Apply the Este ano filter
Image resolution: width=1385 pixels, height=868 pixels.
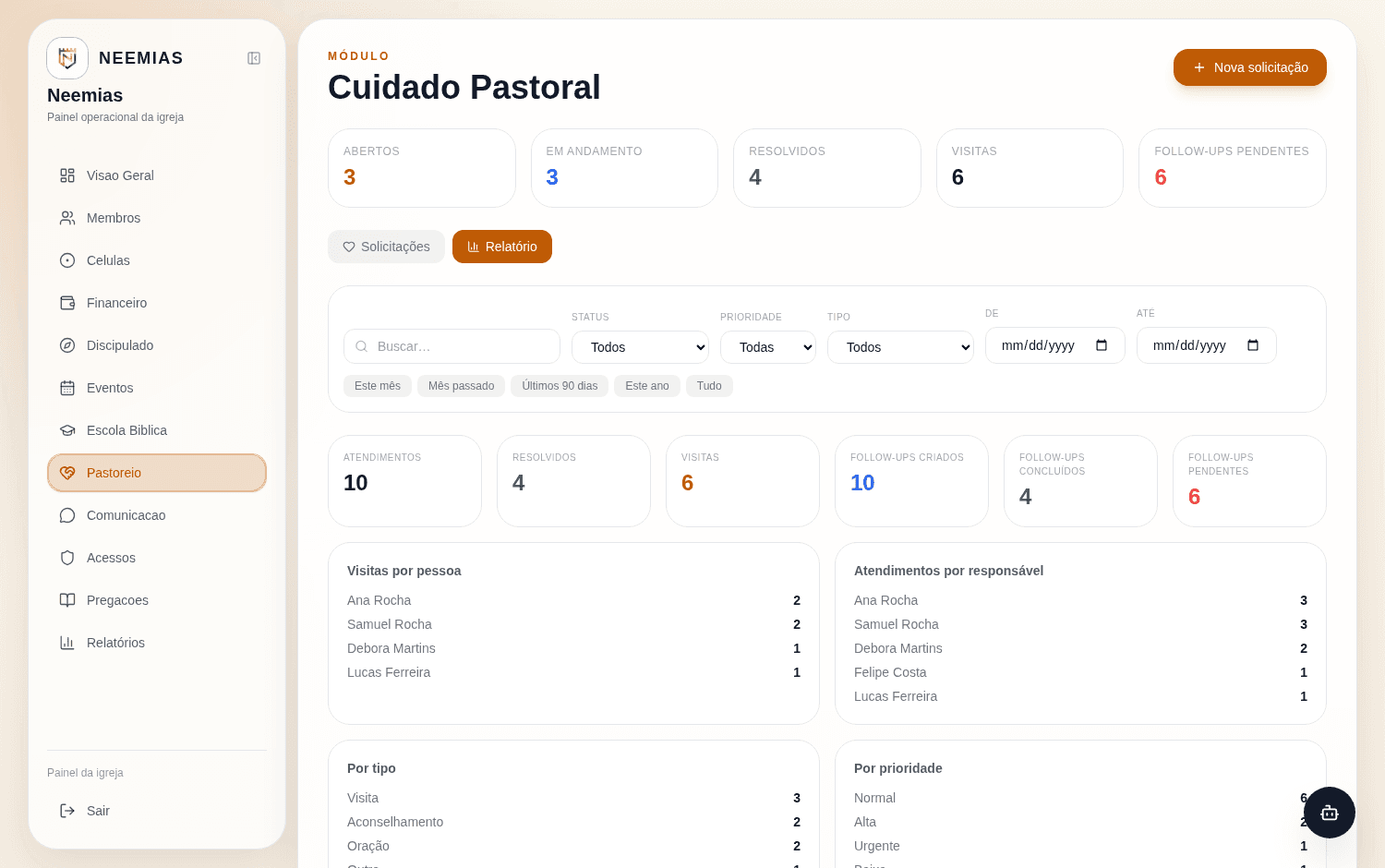coord(647,386)
